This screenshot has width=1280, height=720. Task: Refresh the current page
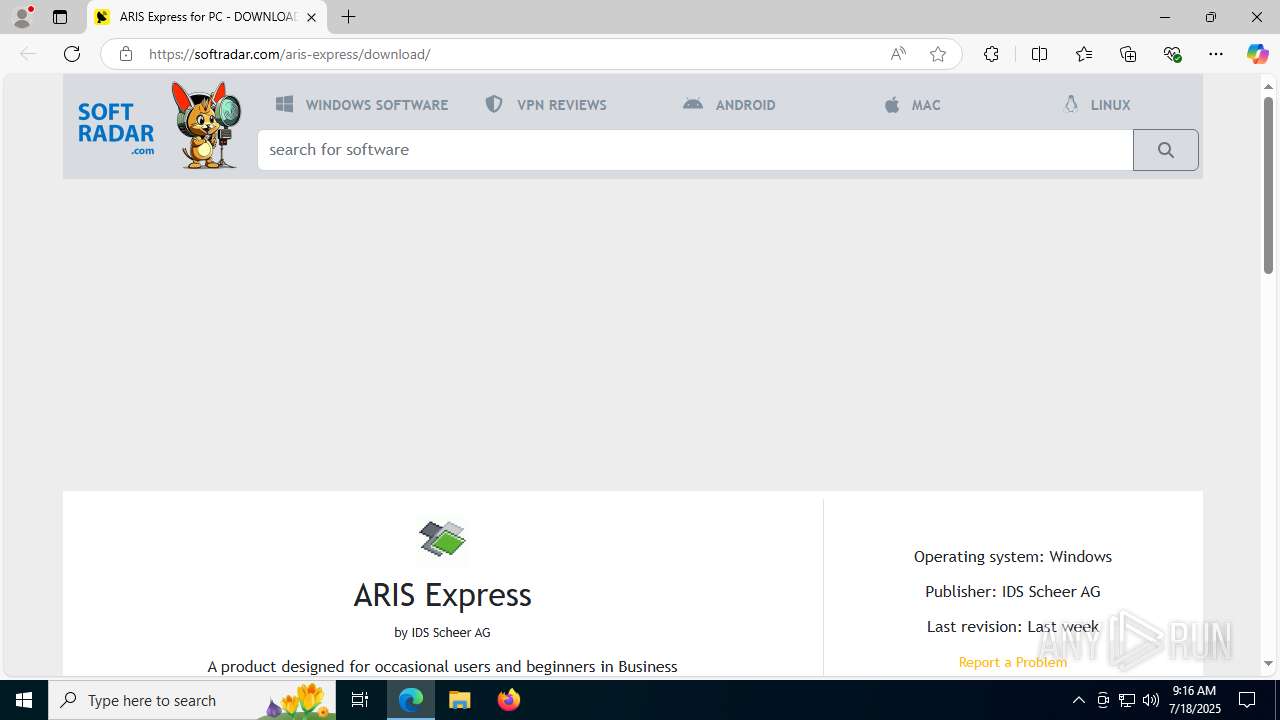click(72, 54)
